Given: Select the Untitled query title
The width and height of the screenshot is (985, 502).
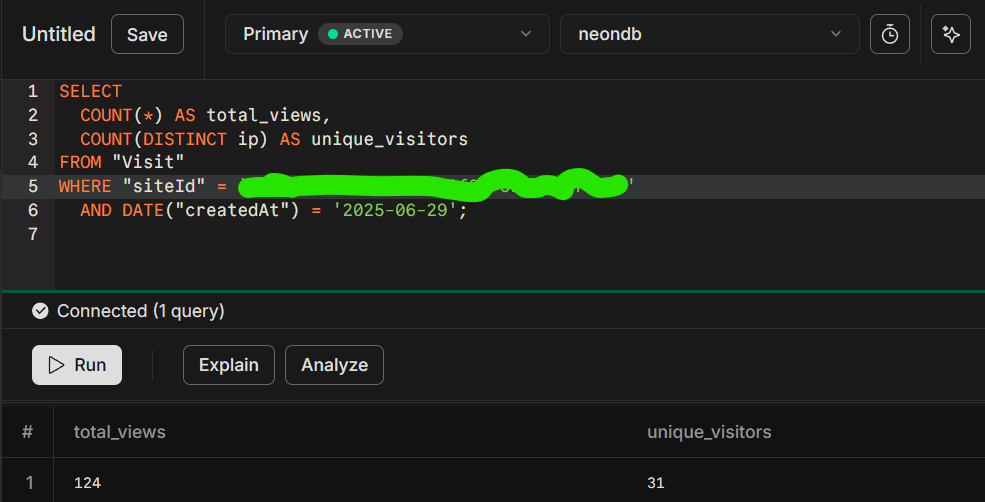Looking at the screenshot, I should click(x=59, y=34).
